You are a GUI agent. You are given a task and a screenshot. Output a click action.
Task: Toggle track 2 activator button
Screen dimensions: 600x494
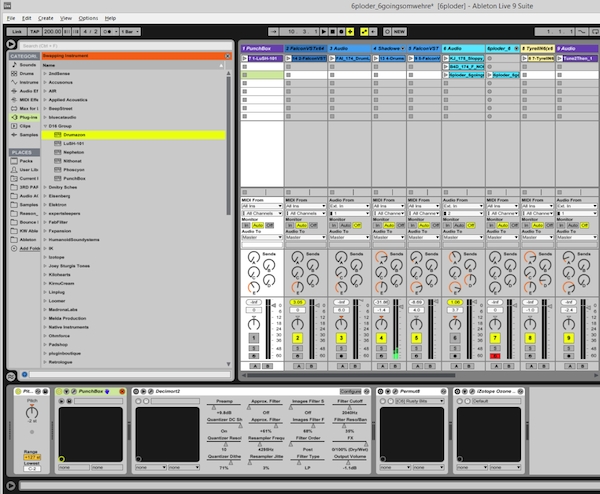[x=297, y=338]
